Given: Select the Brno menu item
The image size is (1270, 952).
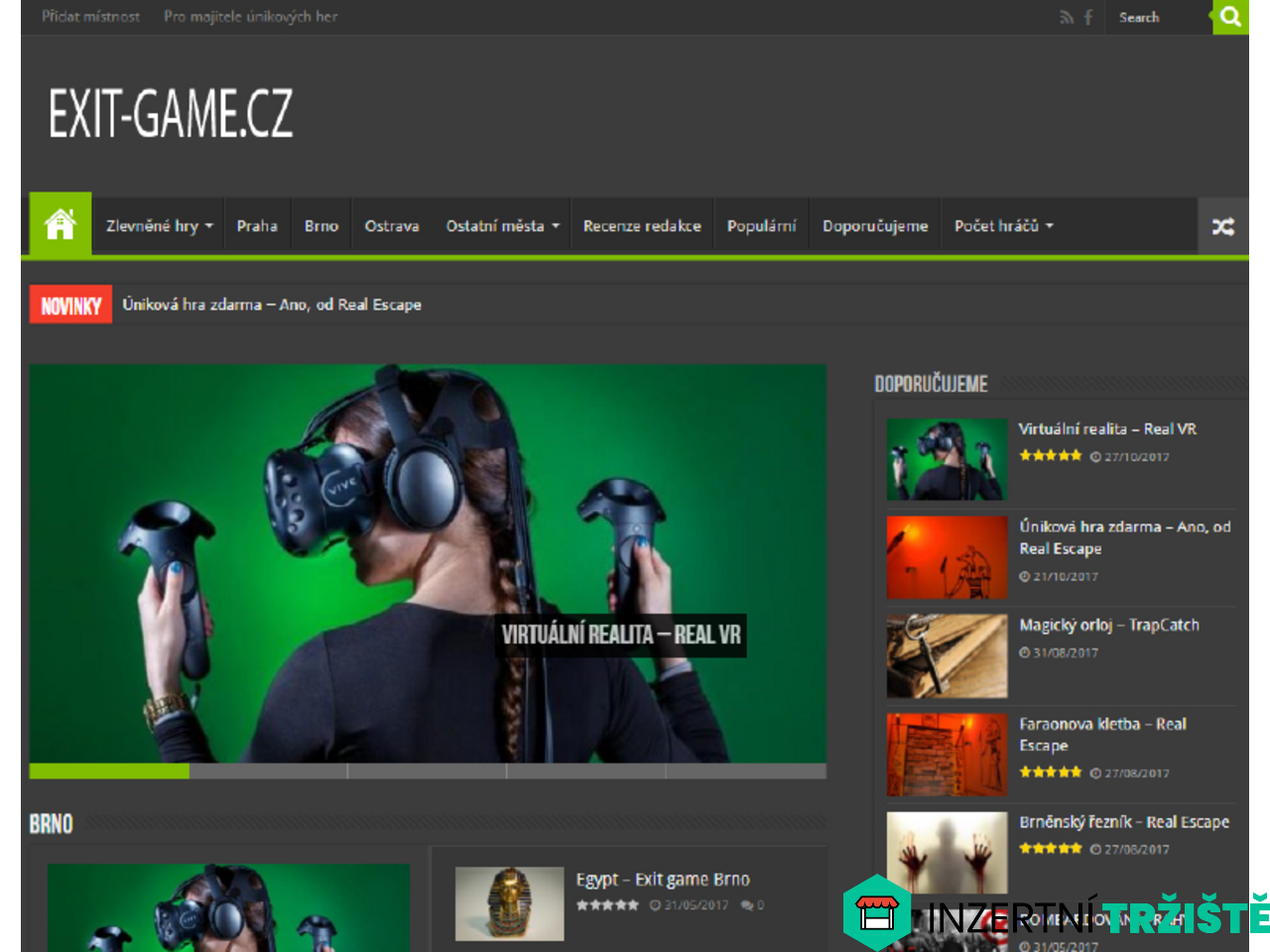Looking at the screenshot, I should 321,226.
